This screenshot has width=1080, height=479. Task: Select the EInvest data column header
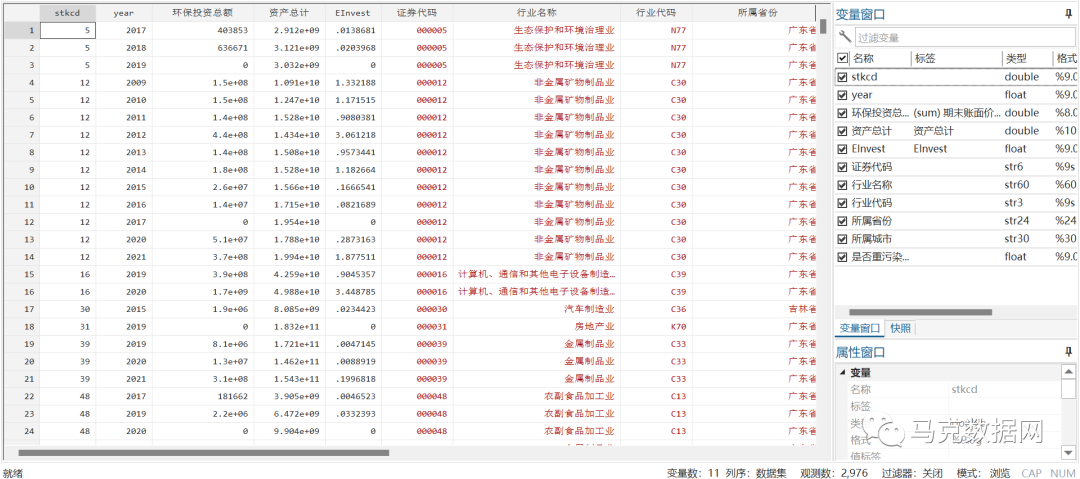tap(353, 13)
